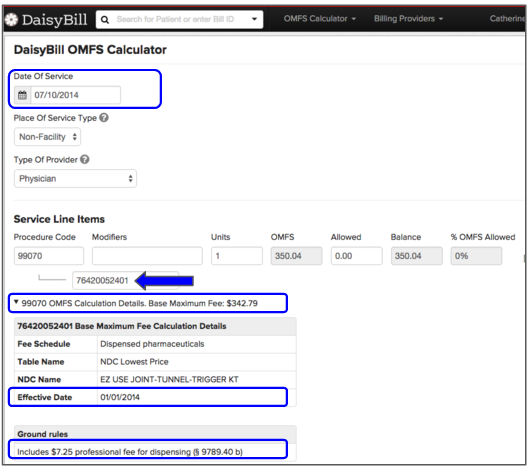This screenshot has width=529, height=467.
Task: Click the DaisyBill brand name link
Action: point(54,20)
